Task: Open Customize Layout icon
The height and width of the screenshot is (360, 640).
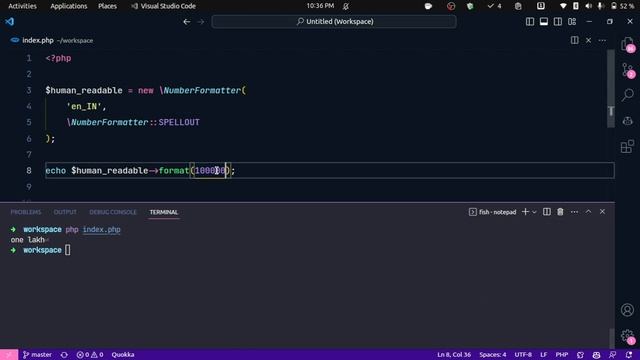Action: [x=572, y=22]
